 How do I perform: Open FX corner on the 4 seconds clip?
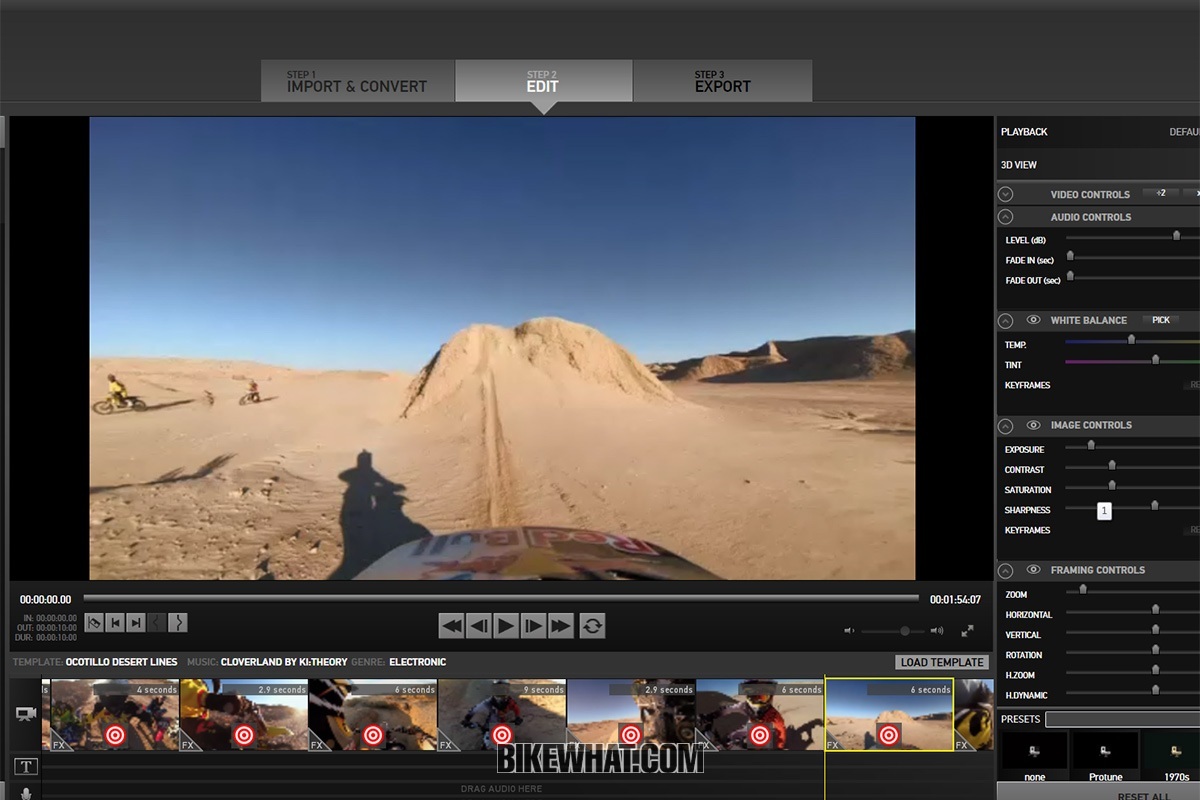tap(59, 744)
